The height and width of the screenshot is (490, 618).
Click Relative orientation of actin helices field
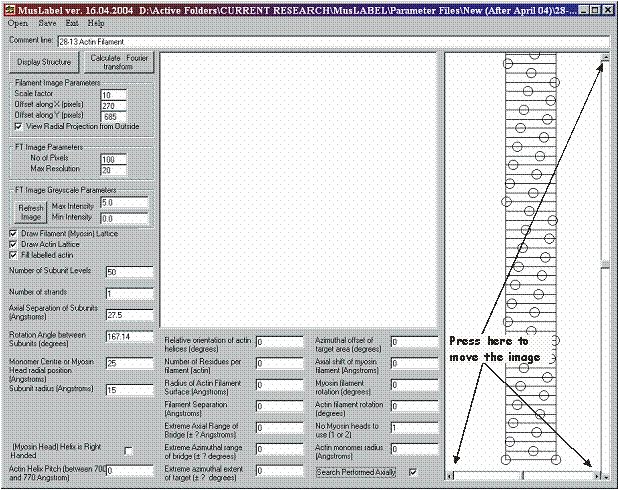279,342
